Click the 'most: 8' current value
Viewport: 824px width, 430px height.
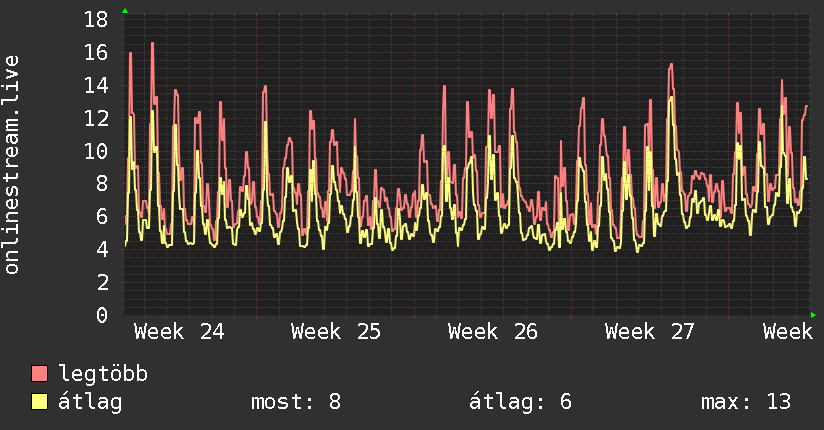(x=296, y=402)
